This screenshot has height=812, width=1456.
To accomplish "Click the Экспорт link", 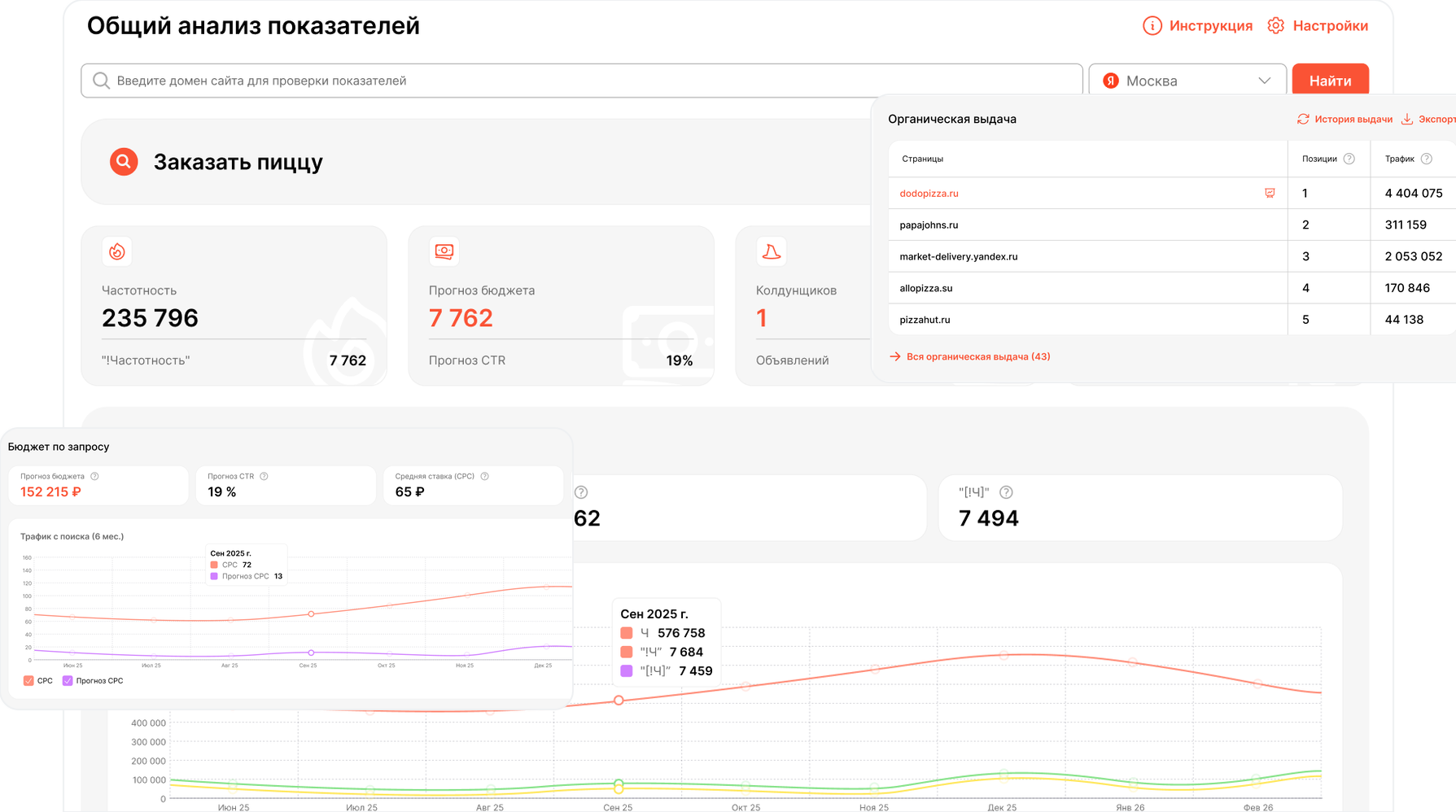I will coord(1436,119).
